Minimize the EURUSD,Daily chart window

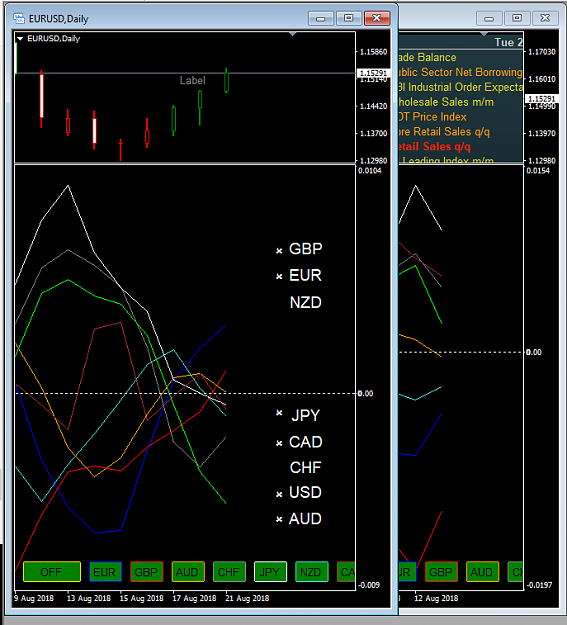pyautogui.click(x=321, y=18)
